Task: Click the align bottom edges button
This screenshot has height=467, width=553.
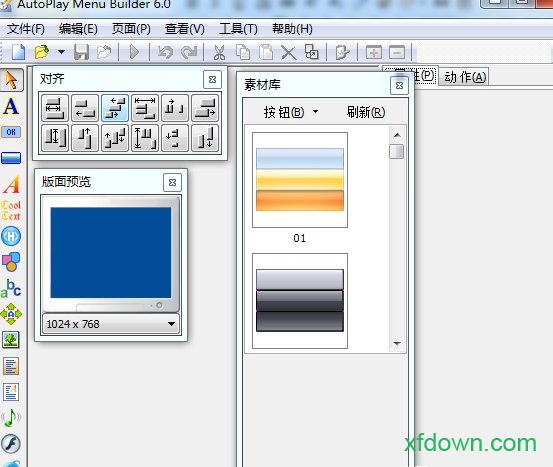Action: 205,138
